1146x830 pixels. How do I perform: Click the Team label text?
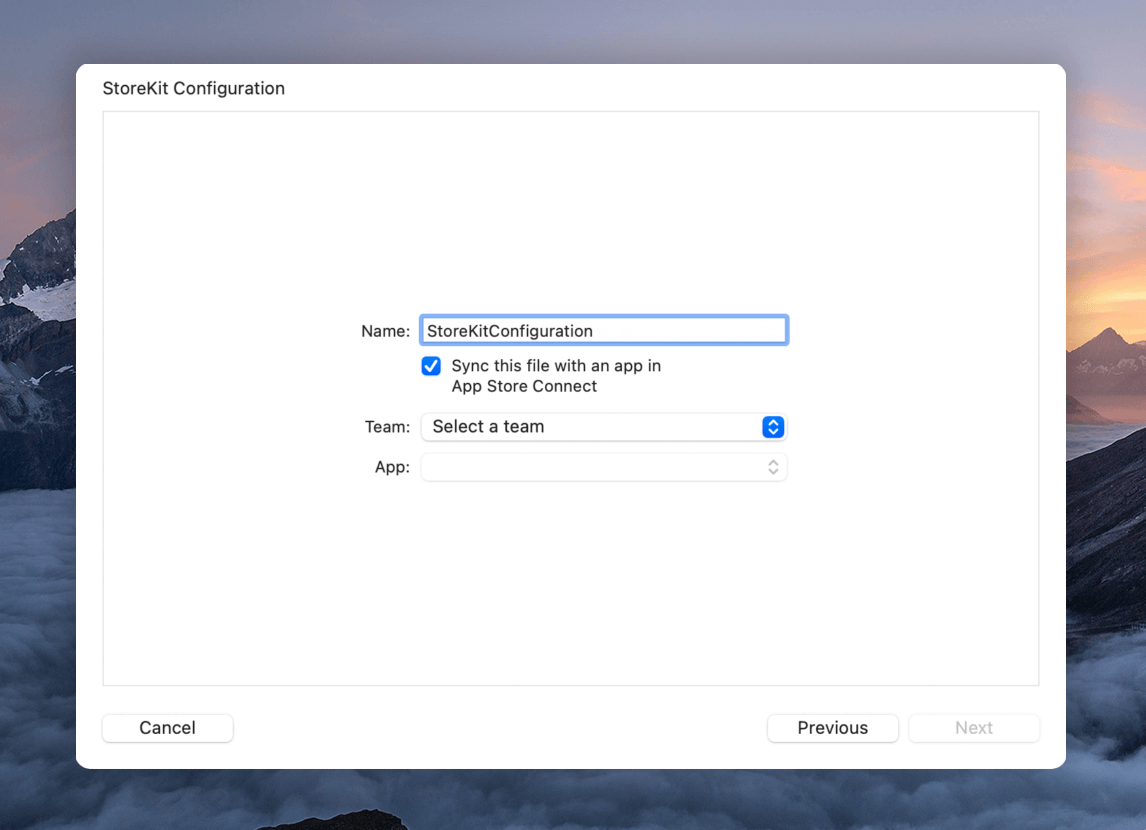pyautogui.click(x=386, y=426)
